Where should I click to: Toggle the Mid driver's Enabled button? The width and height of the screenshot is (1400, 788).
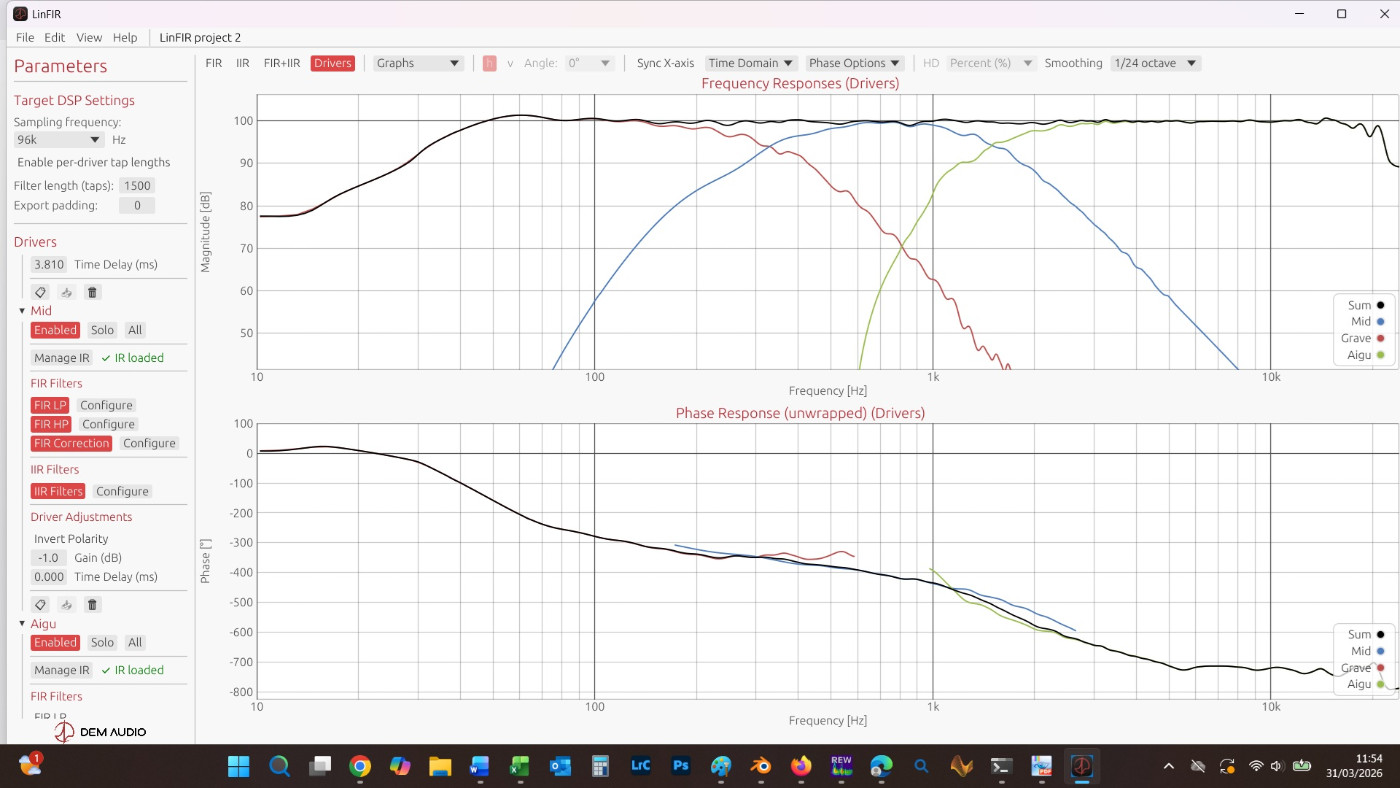click(x=55, y=330)
